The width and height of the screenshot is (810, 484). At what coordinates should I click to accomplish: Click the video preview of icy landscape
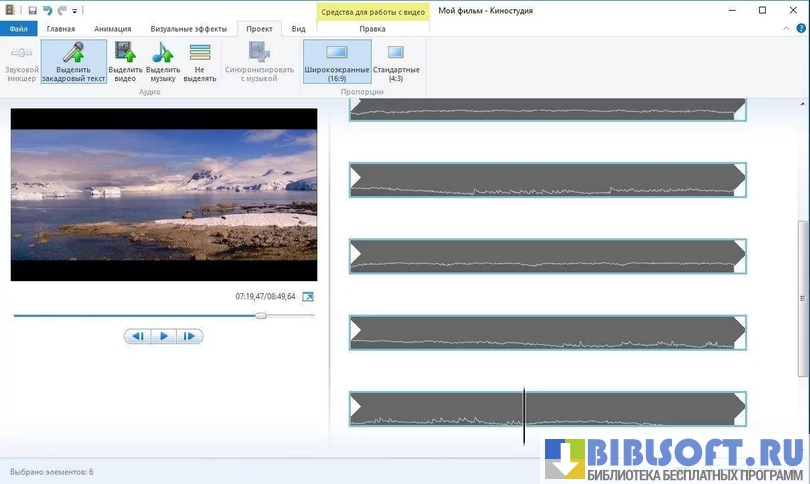point(163,194)
